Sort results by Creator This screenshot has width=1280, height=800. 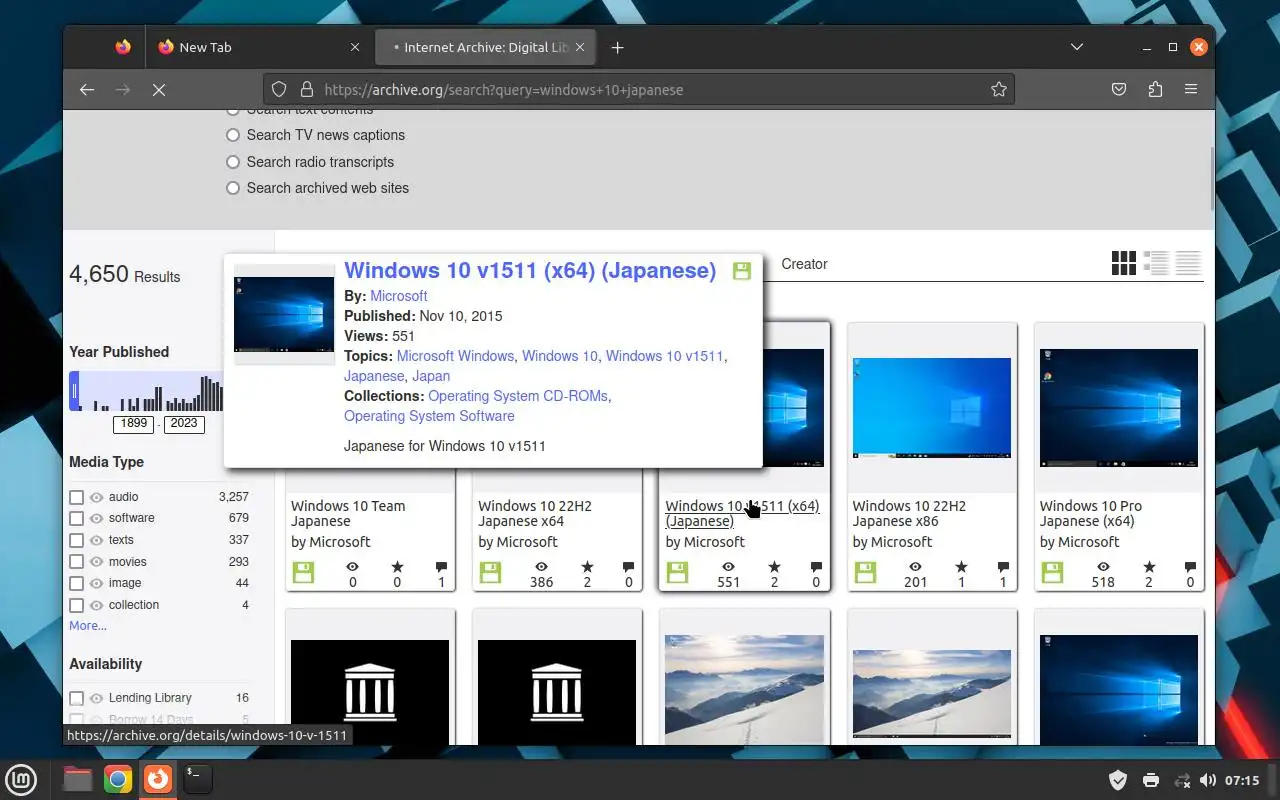point(804,264)
